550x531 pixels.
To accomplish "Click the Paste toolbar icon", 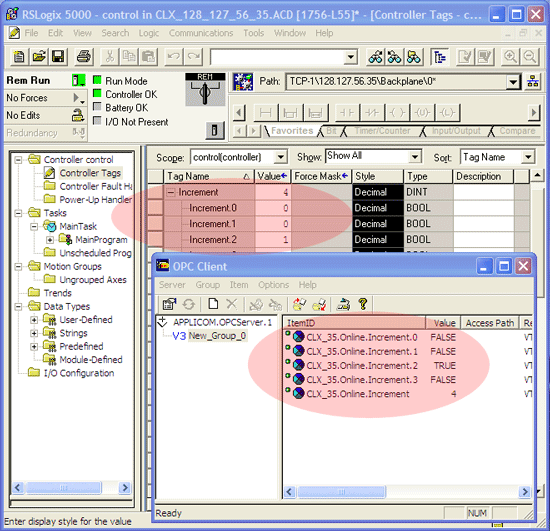I will pyautogui.click(x=148, y=57).
